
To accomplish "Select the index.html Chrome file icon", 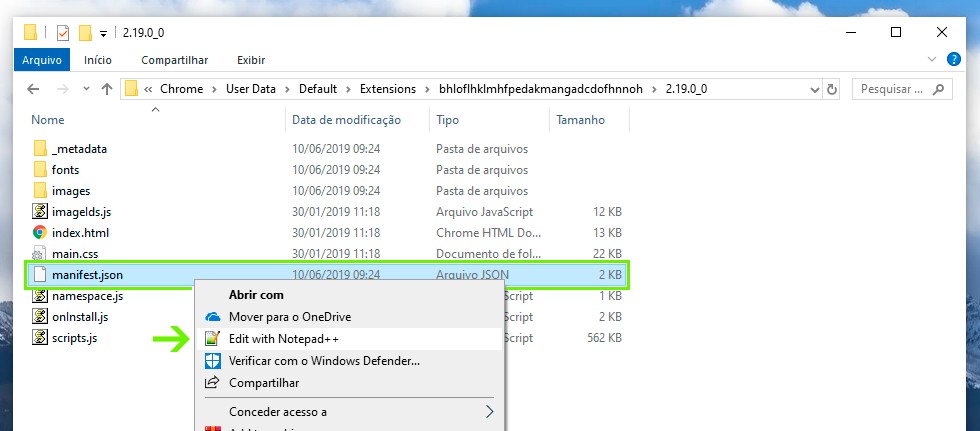I will pos(40,233).
